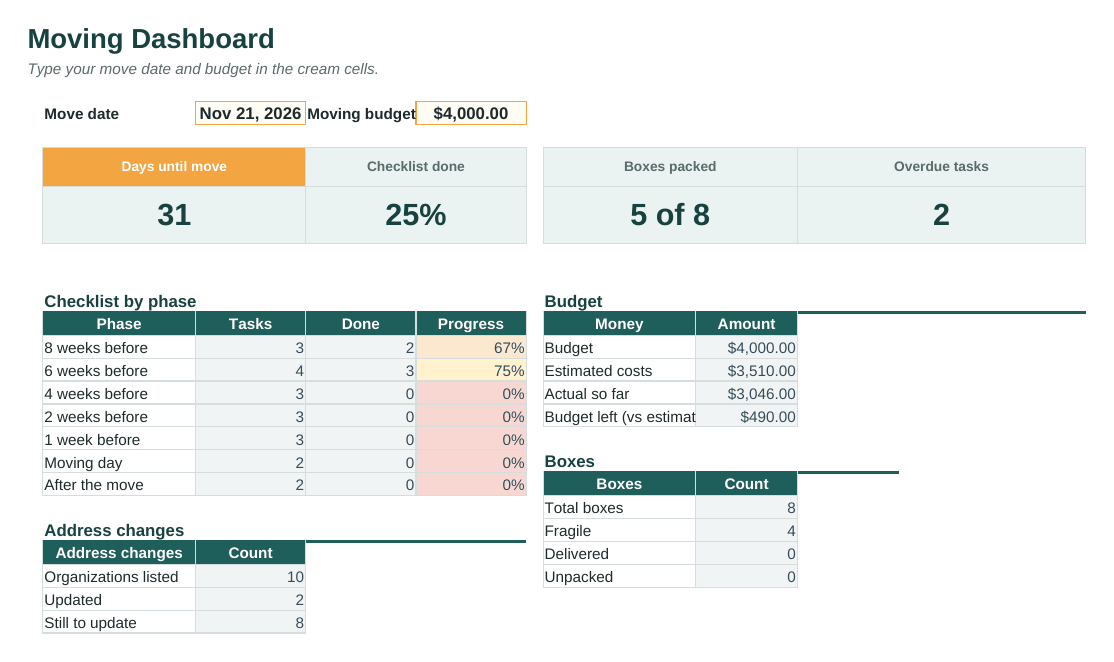
Task: Select the $3,046.00 actual value
Action: (746, 394)
